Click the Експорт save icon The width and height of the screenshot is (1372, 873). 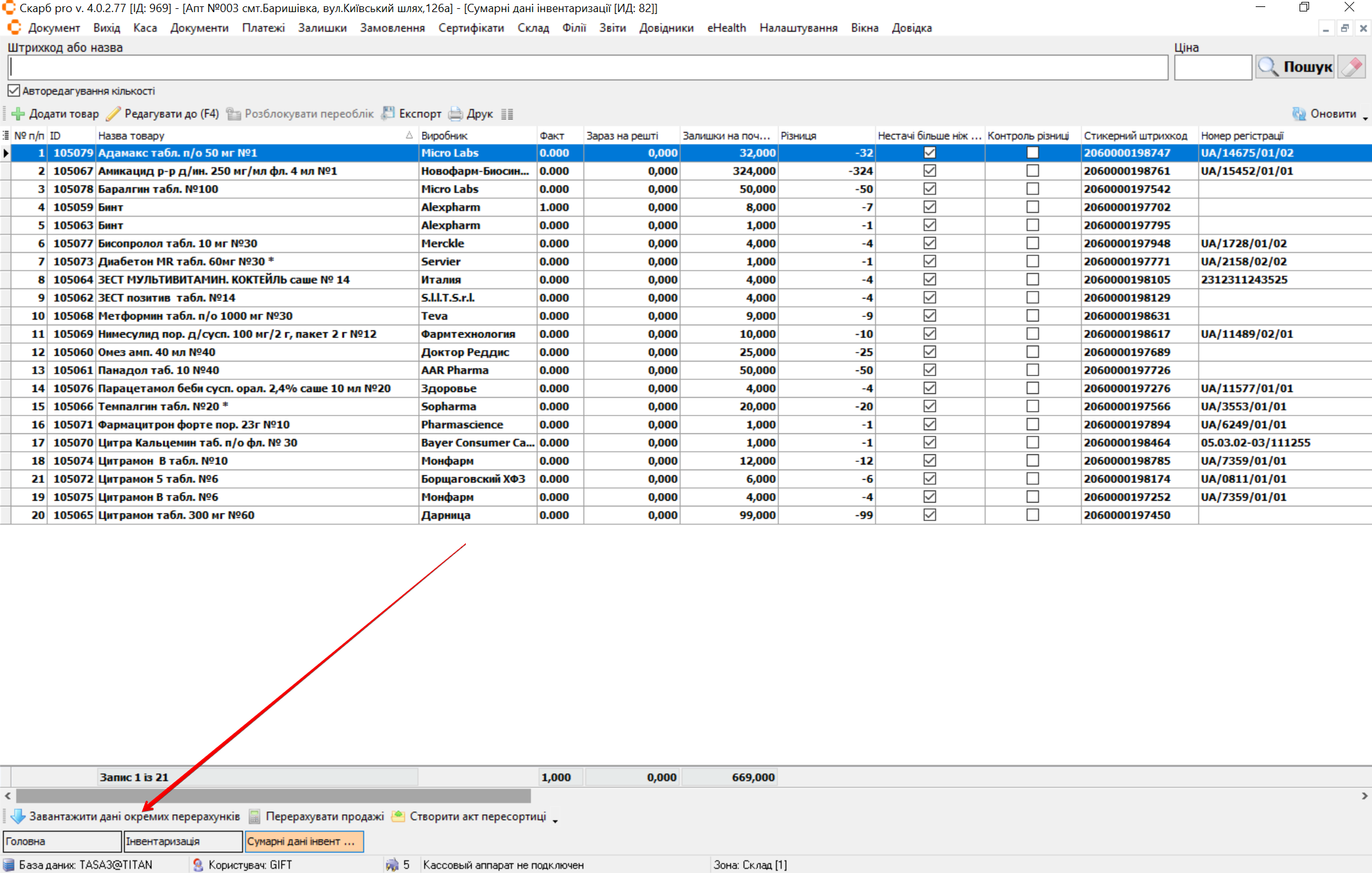click(388, 114)
